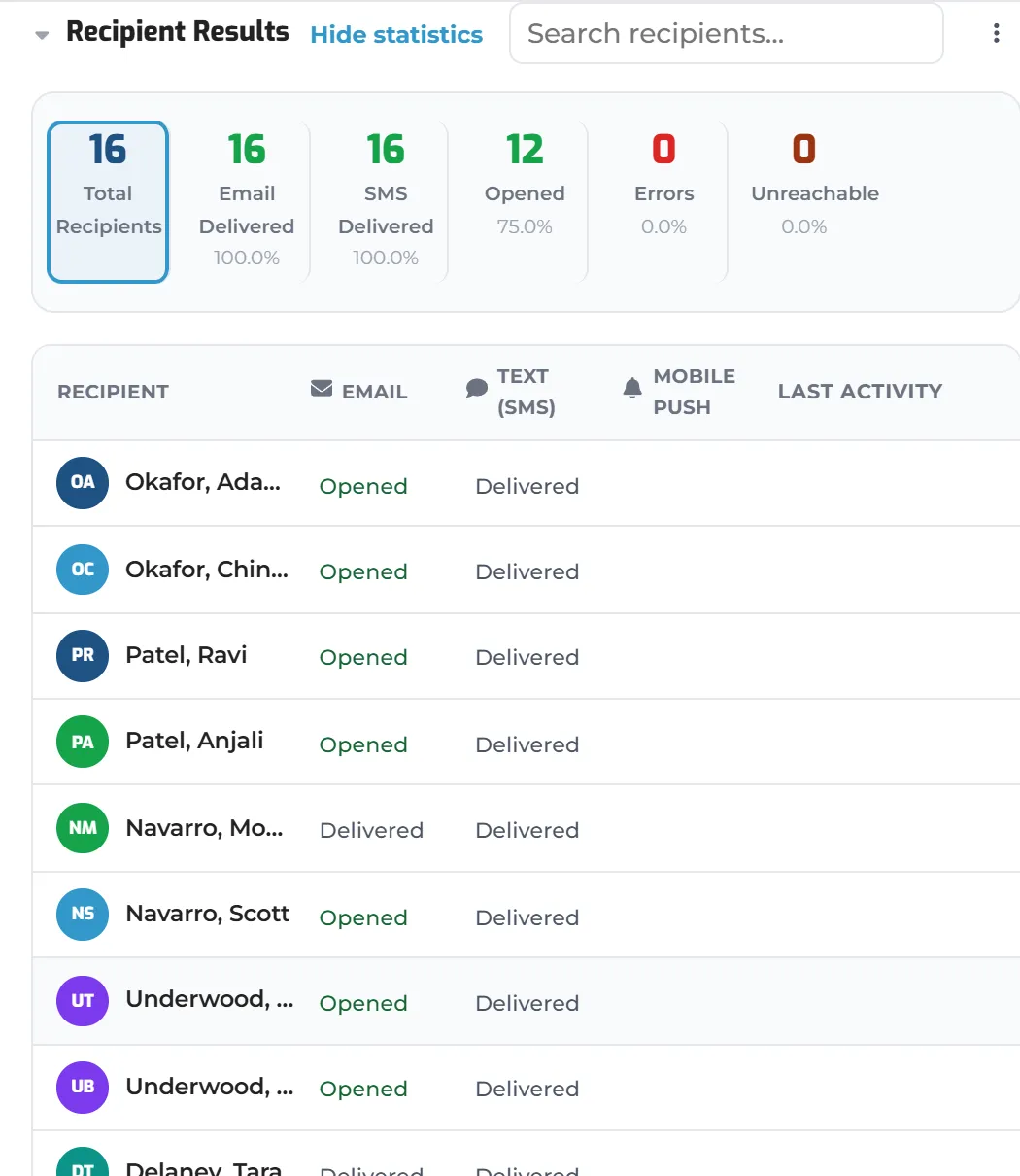Click the UT Underwood avatar
This screenshot has height=1176, width=1020.
(83, 1000)
